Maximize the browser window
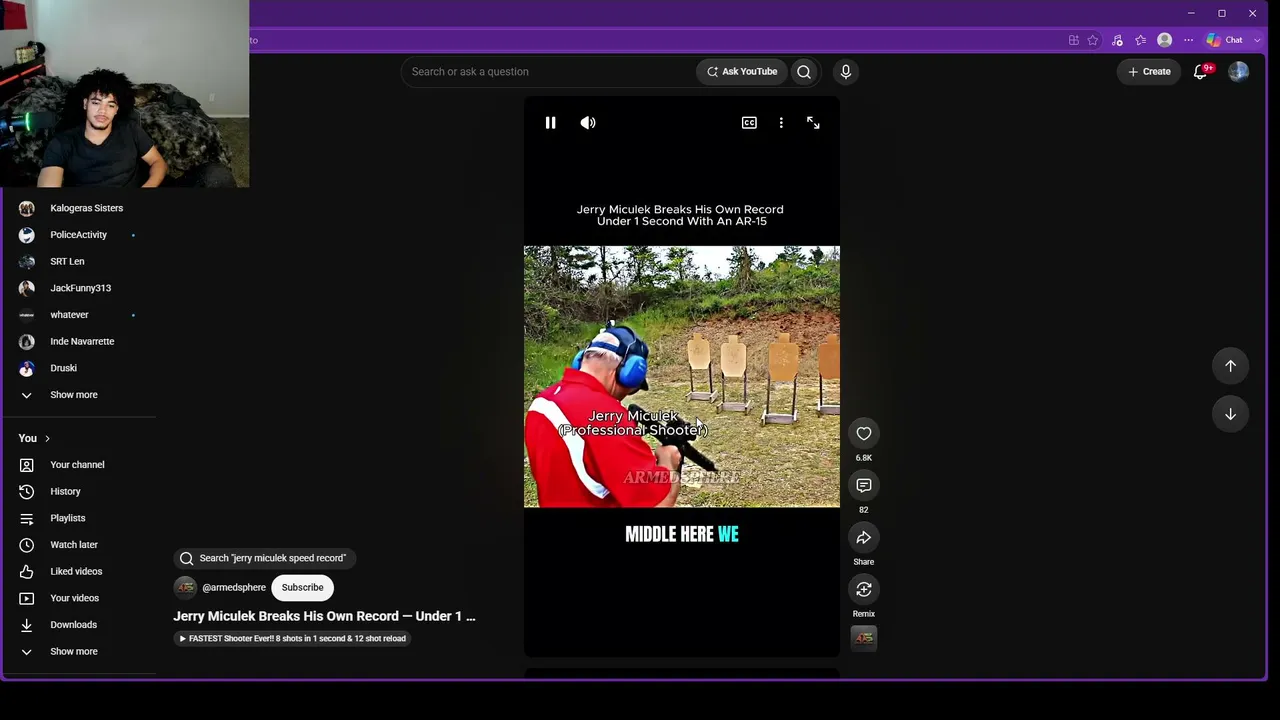Viewport: 1280px width, 720px height. pyautogui.click(x=1222, y=13)
